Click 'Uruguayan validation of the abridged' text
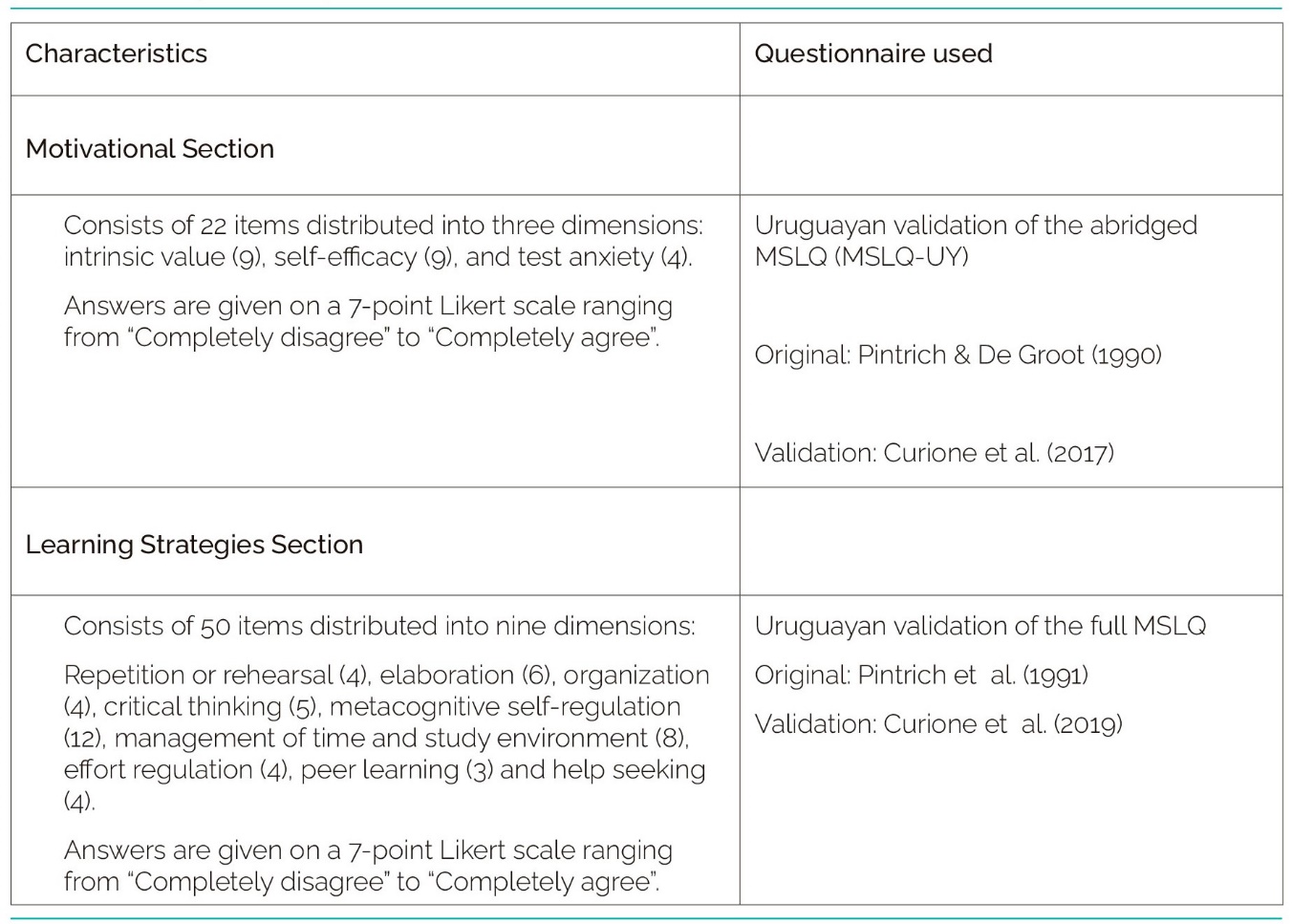The height and width of the screenshot is (924, 1292). pos(975,226)
